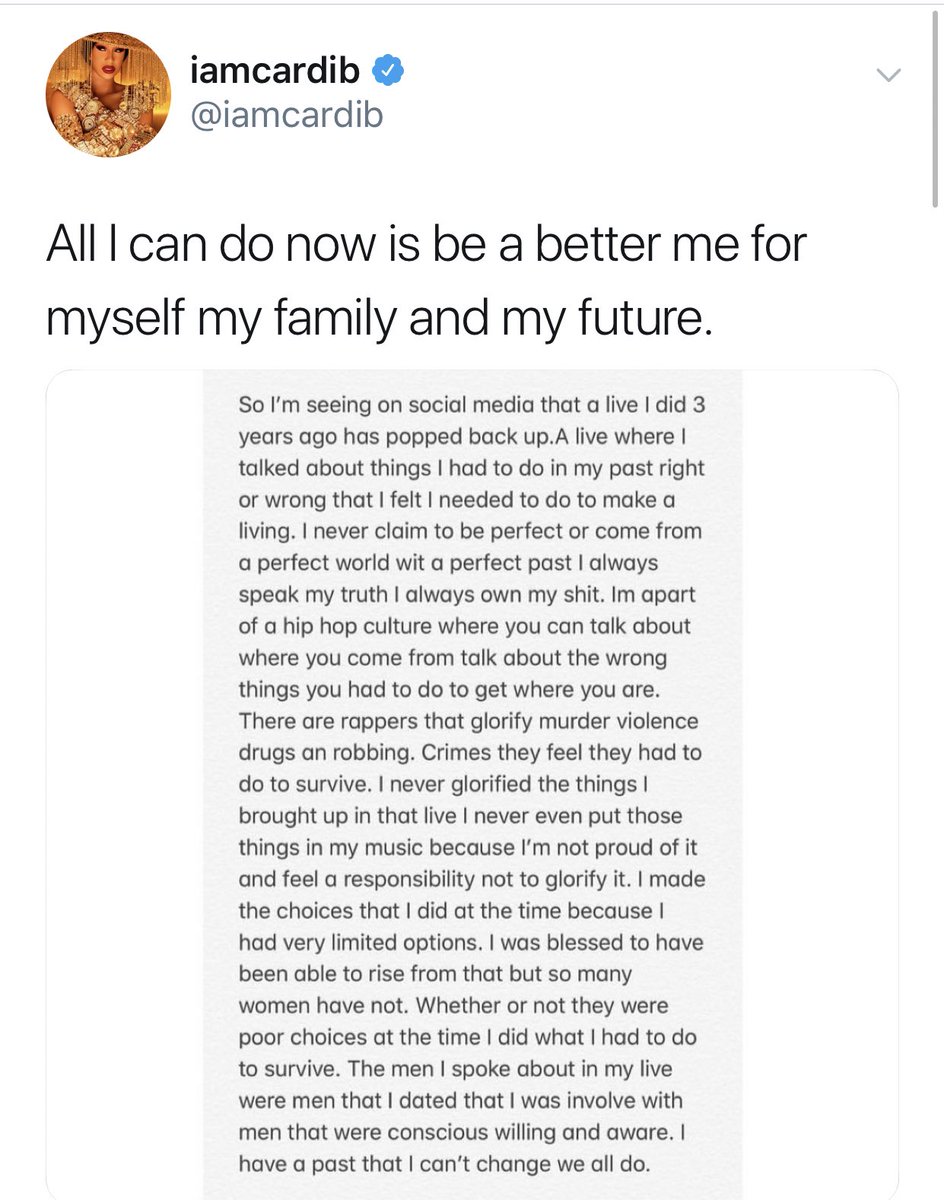The image size is (944, 1200).
Task: Click the line 'speak my truth I always own'
Action: tap(467, 594)
